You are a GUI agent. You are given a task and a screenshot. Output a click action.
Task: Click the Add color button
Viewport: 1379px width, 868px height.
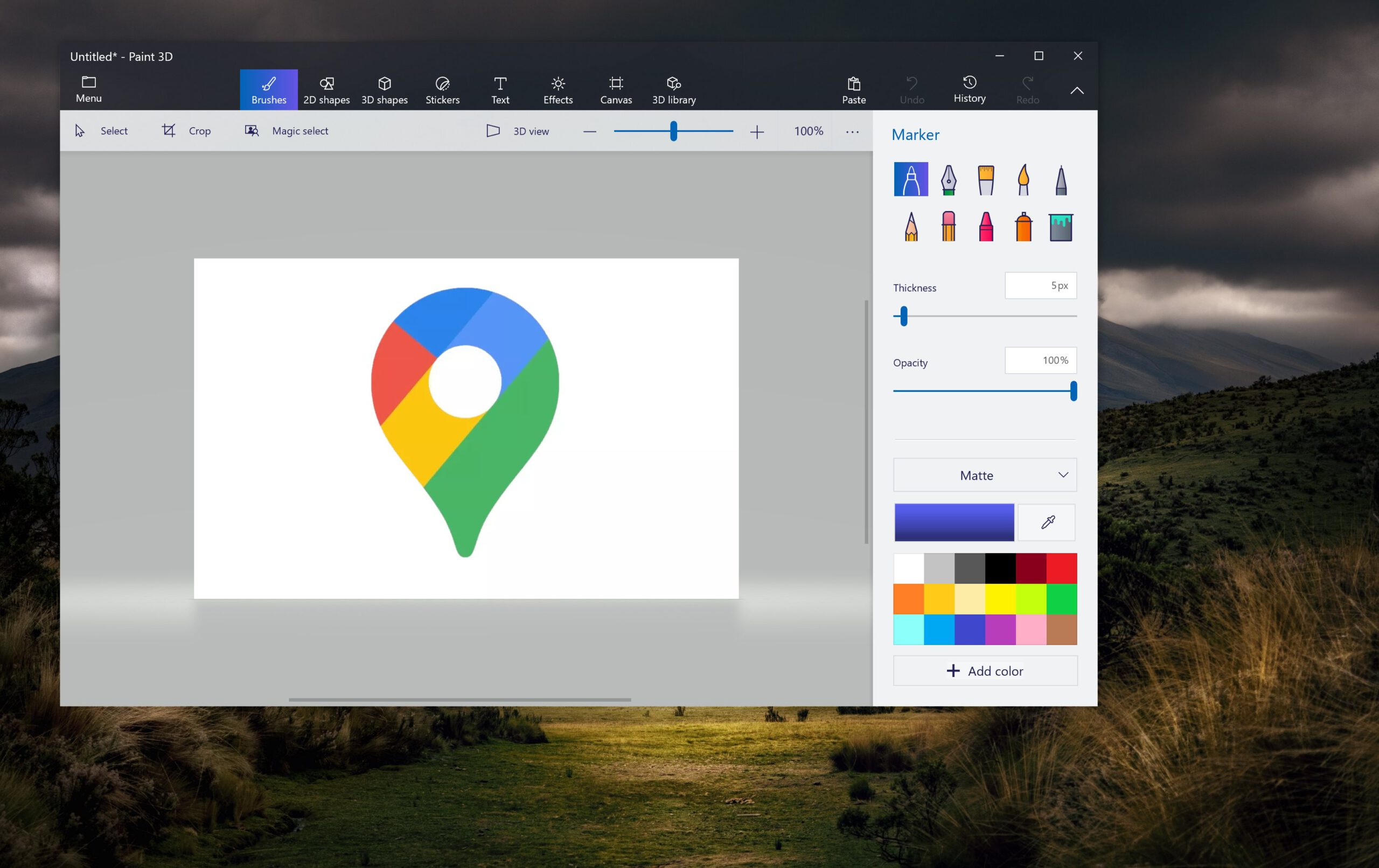click(x=985, y=670)
